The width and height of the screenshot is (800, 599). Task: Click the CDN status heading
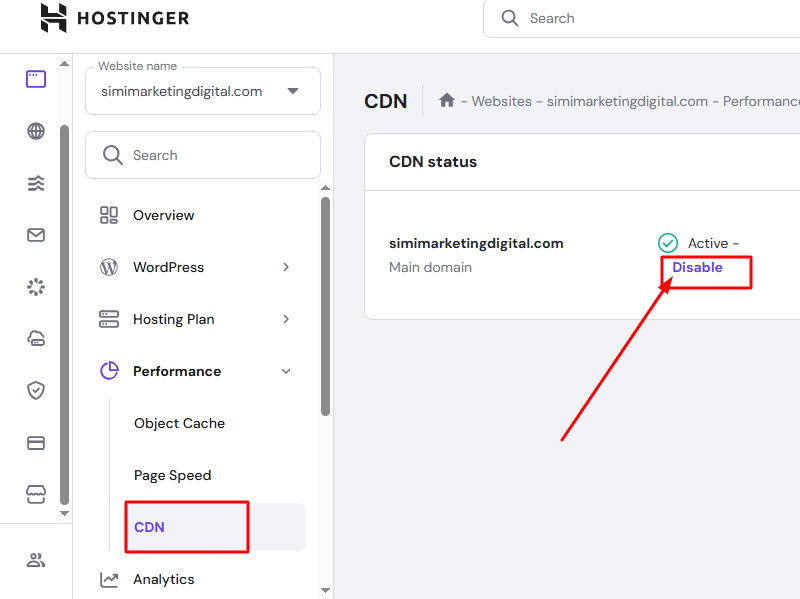point(433,162)
